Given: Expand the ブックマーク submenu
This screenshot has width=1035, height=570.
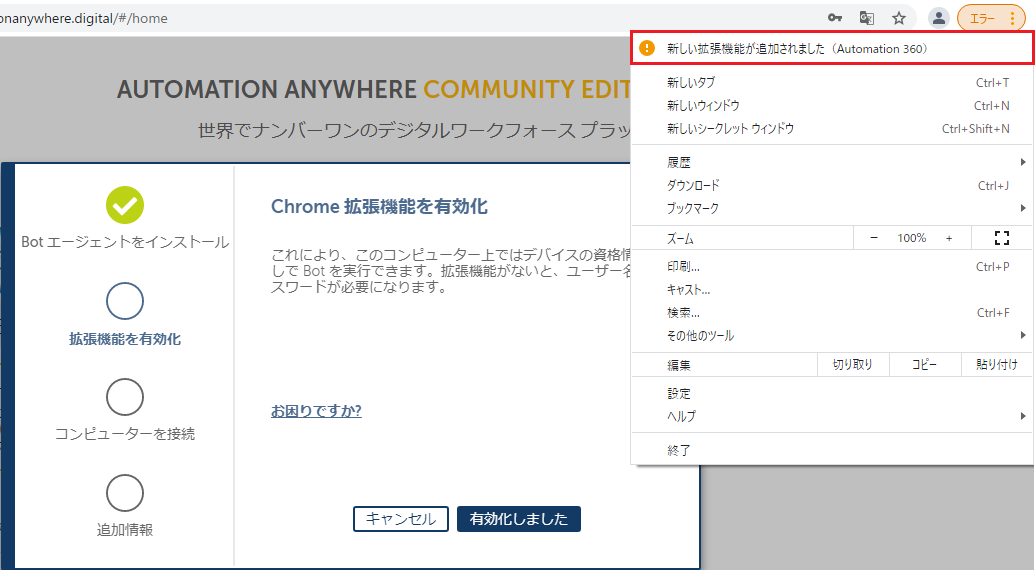Looking at the screenshot, I should [832, 208].
